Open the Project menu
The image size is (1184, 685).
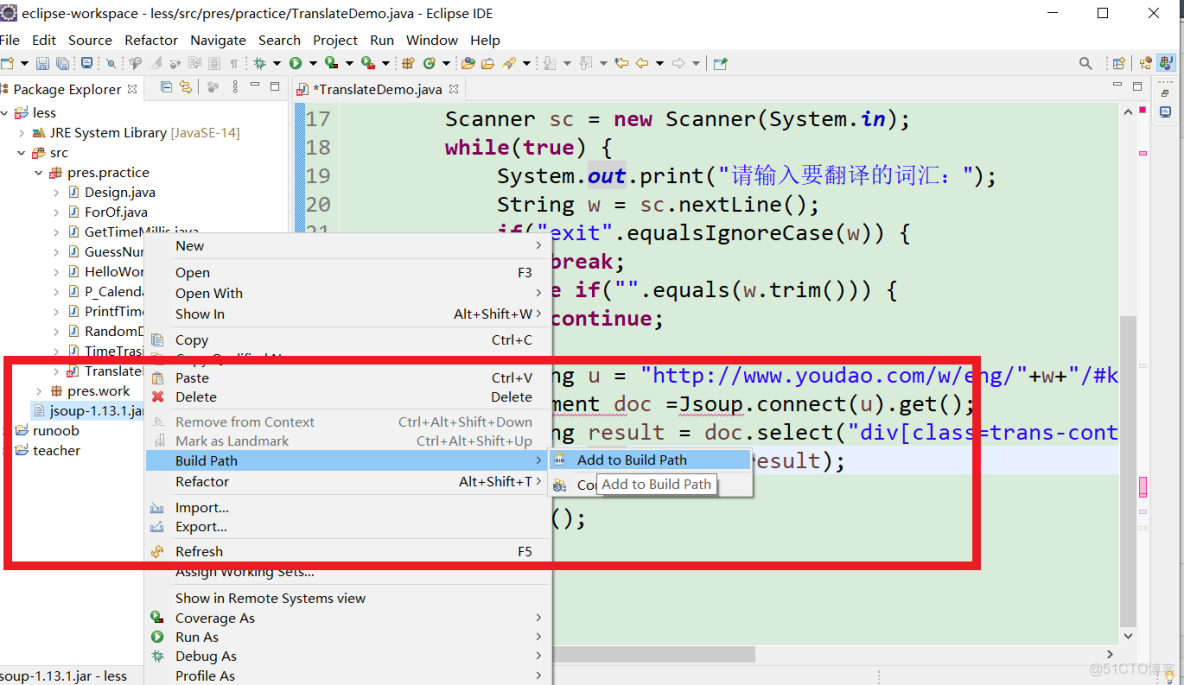[335, 40]
